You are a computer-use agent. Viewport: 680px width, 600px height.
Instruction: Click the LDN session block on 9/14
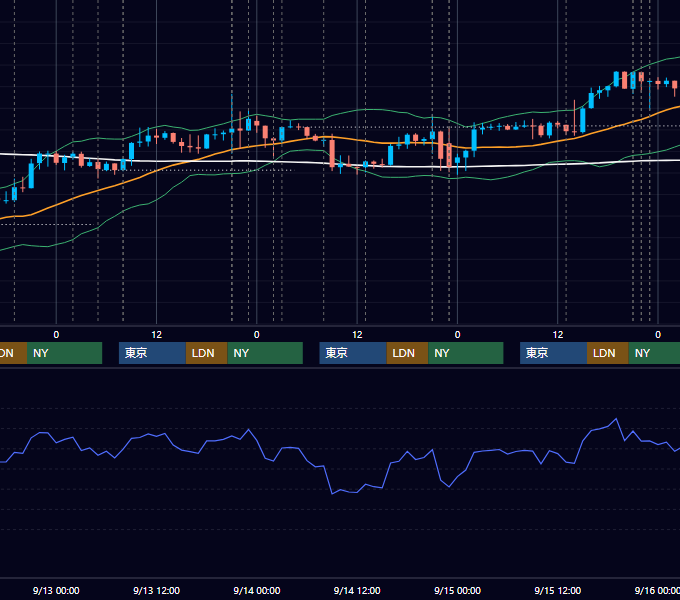[x=407, y=353]
